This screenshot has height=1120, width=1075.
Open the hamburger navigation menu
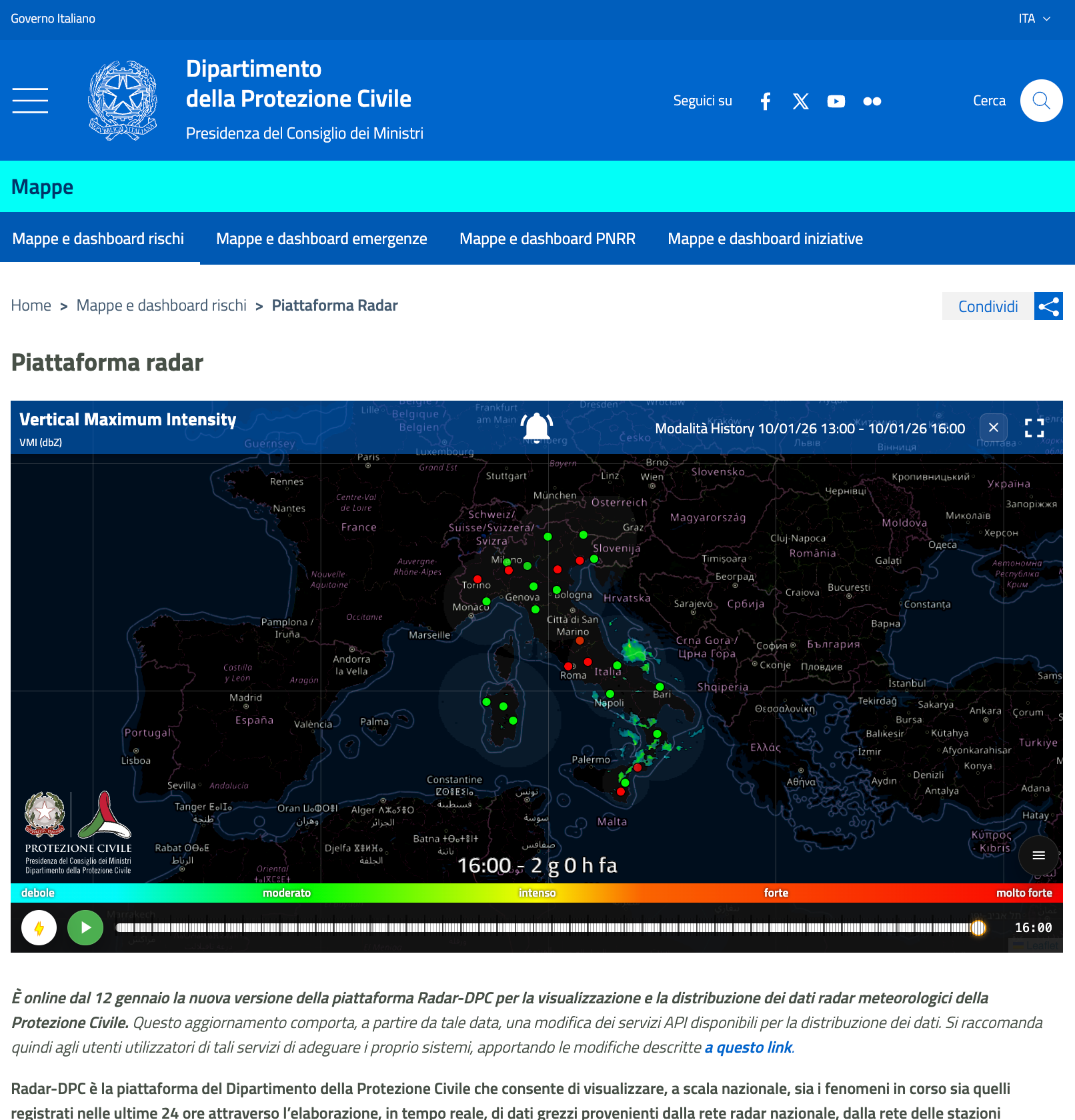coord(30,101)
